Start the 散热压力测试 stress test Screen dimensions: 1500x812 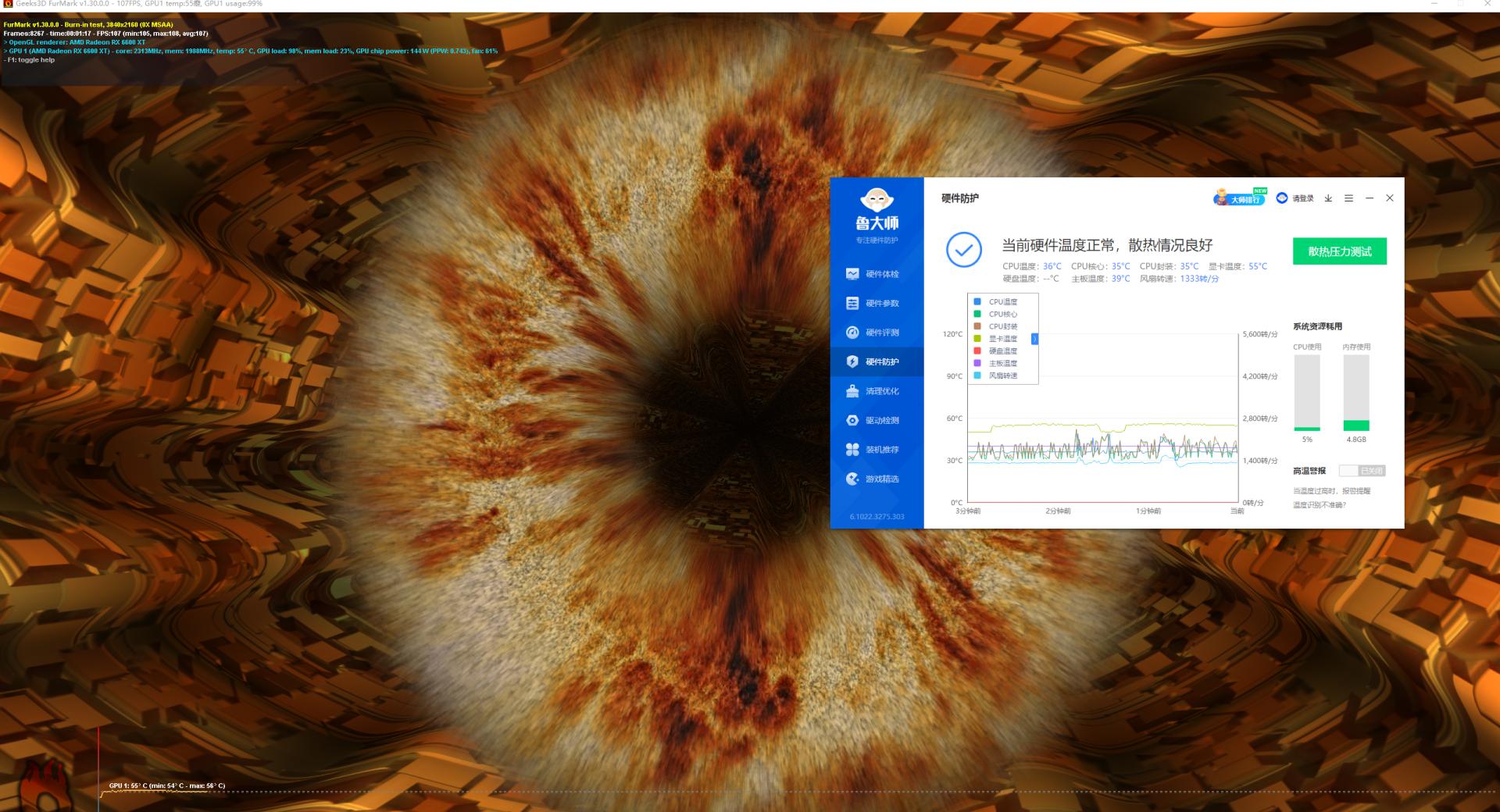pyautogui.click(x=1340, y=251)
